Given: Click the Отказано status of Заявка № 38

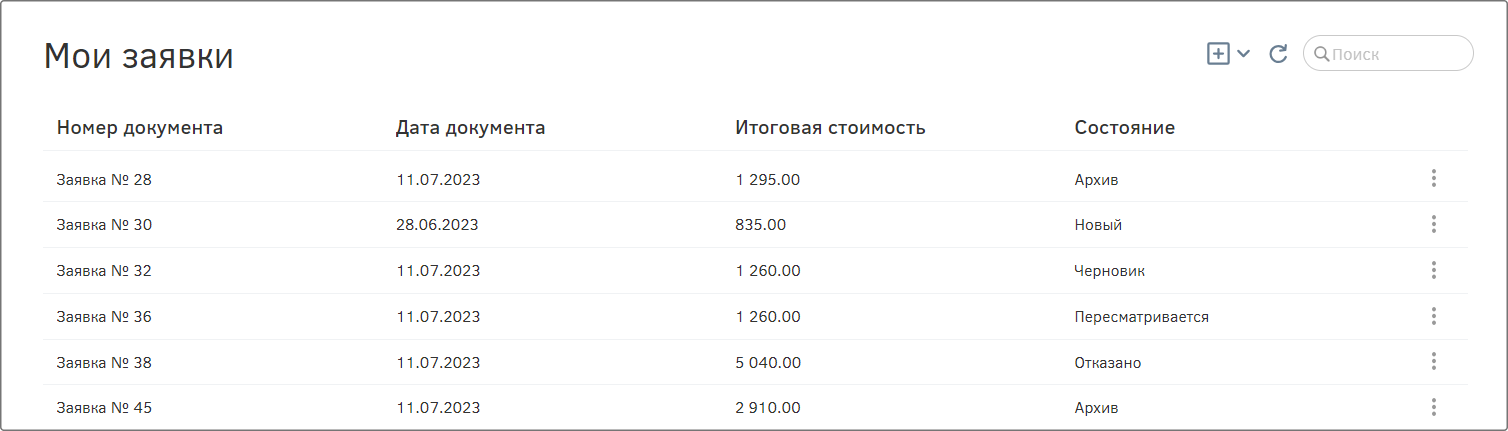Looking at the screenshot, I should pyautogui.click(x=1108, y=363).
